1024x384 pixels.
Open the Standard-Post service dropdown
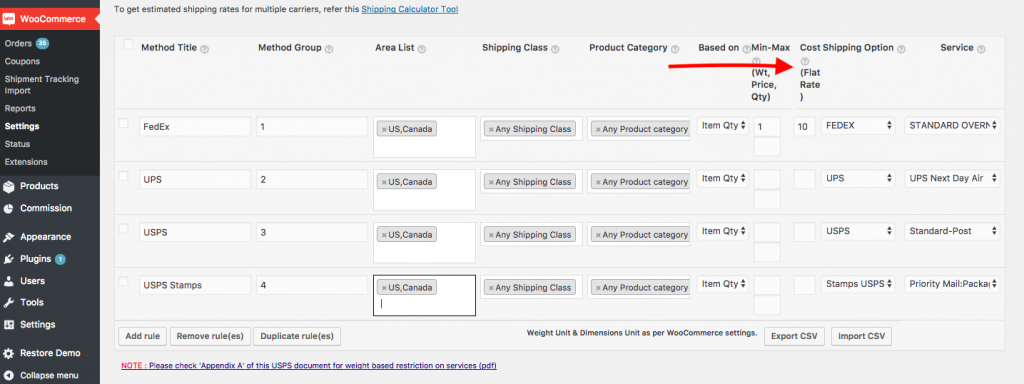952,231
